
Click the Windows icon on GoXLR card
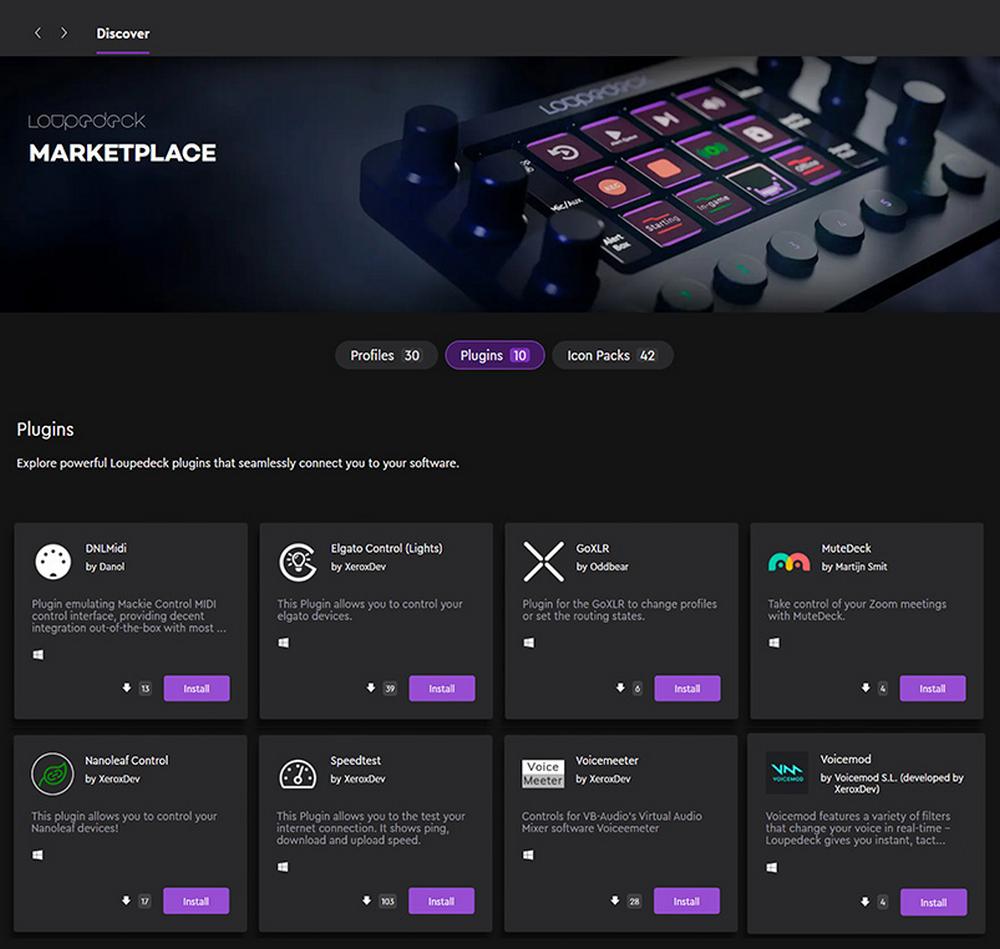[529, 642]
